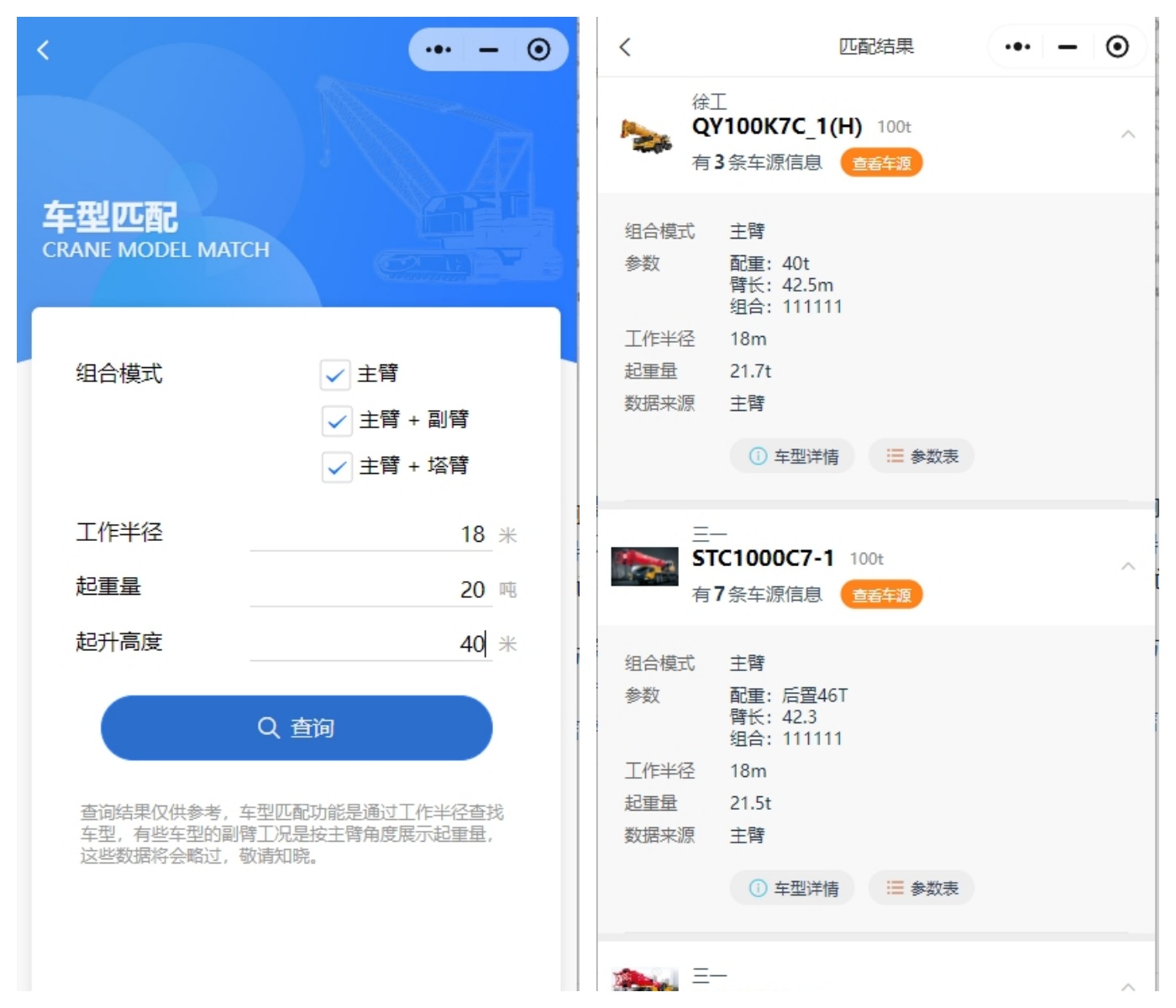Click 配重: 后置46T parameter text
Viewport: 1176px width, 1008px height.
(789, 696)
